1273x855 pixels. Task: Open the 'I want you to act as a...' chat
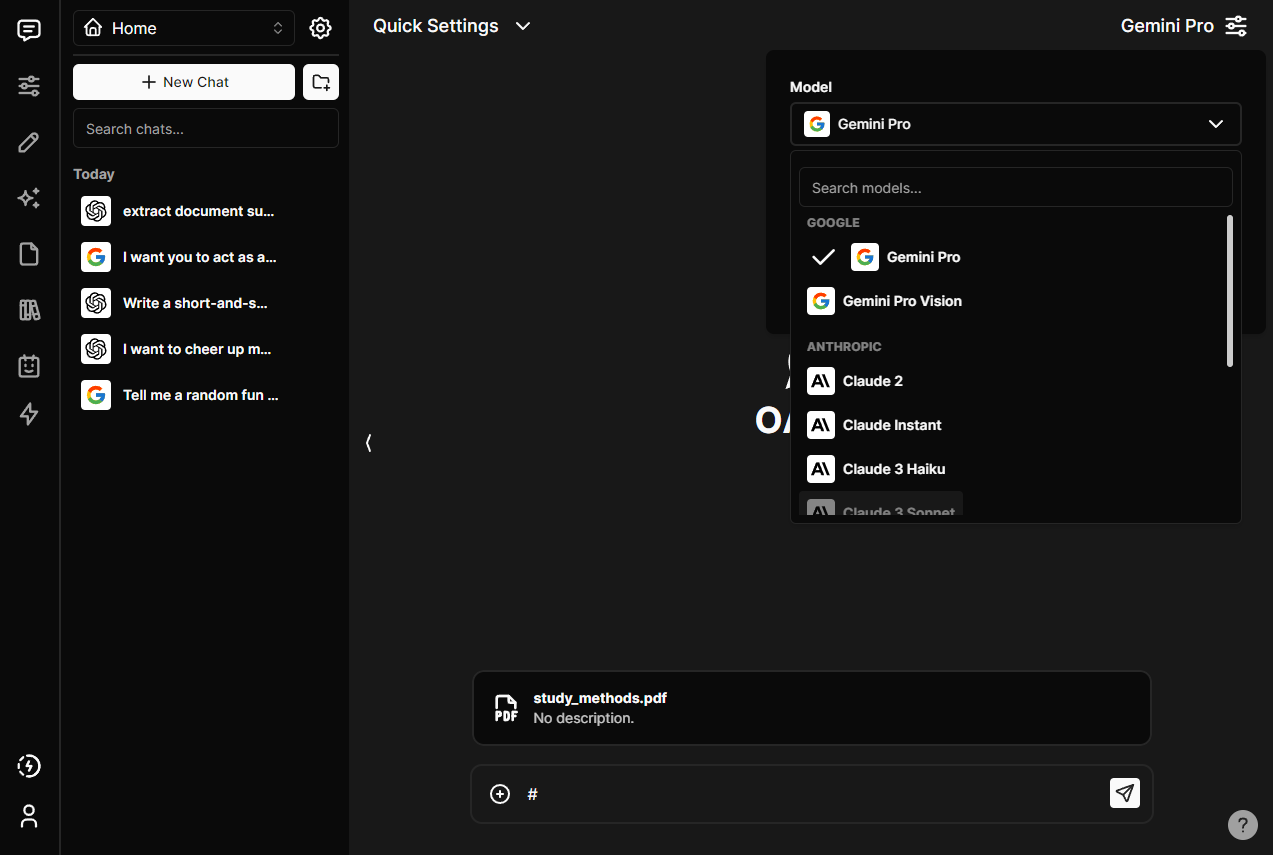click(205, 257)
